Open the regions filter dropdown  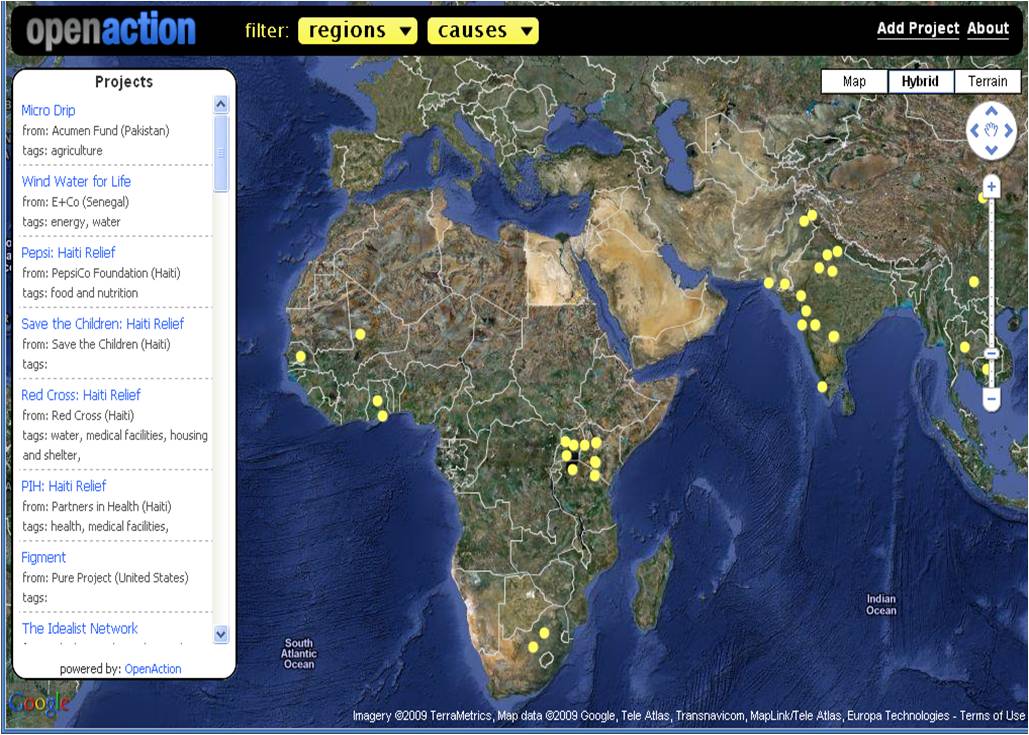click(358, 31)
